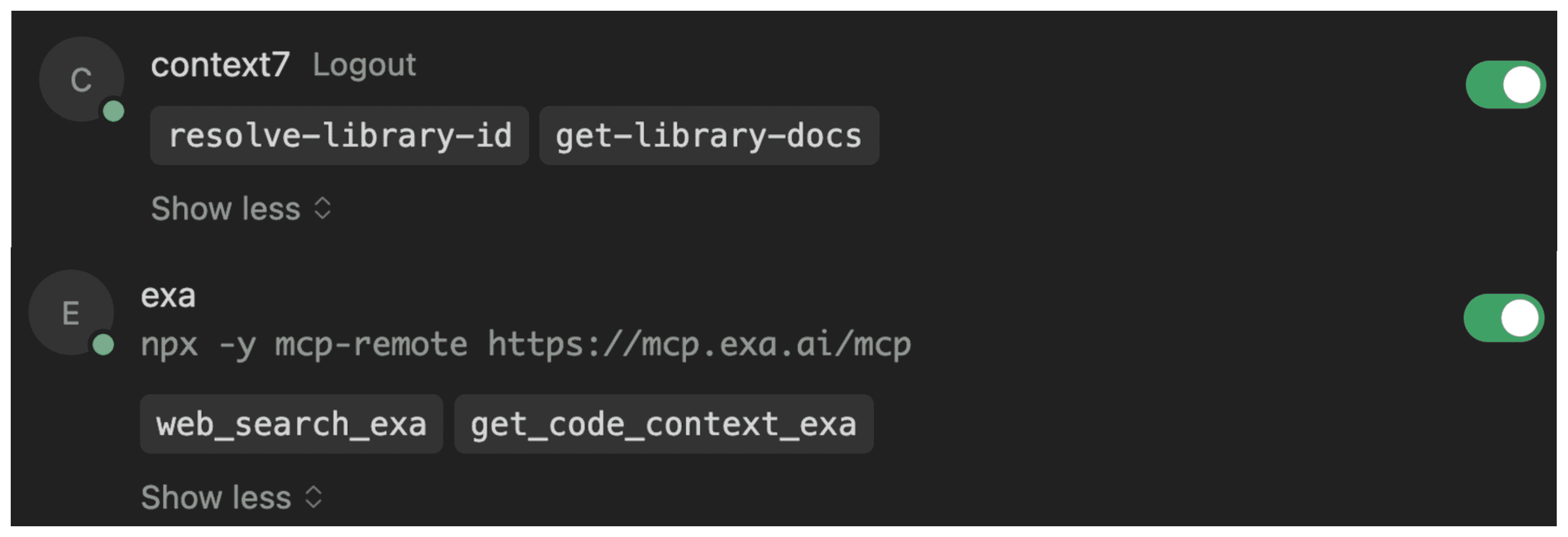This screenshot has height=537, width=1568.
Task: Disable the context7 server toggle
Action: click(x=1504, y=85)
